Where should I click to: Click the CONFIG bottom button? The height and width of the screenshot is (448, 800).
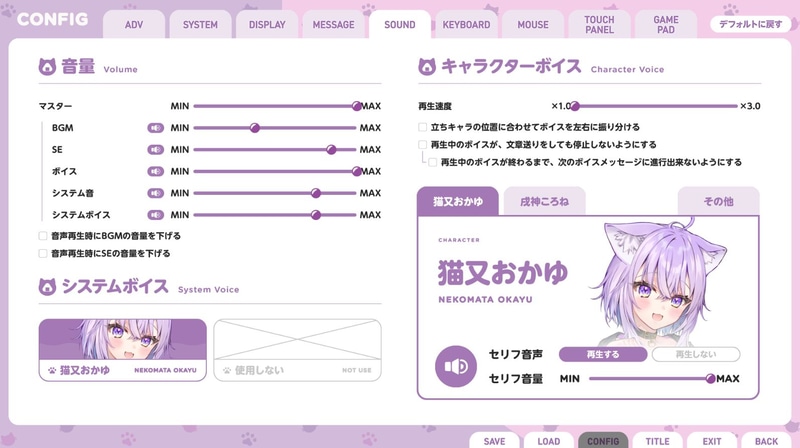pos(603,441)
